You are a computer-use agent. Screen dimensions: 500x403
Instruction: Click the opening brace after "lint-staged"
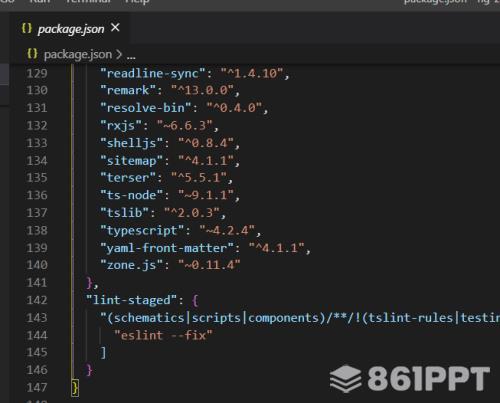pos(195,300)
